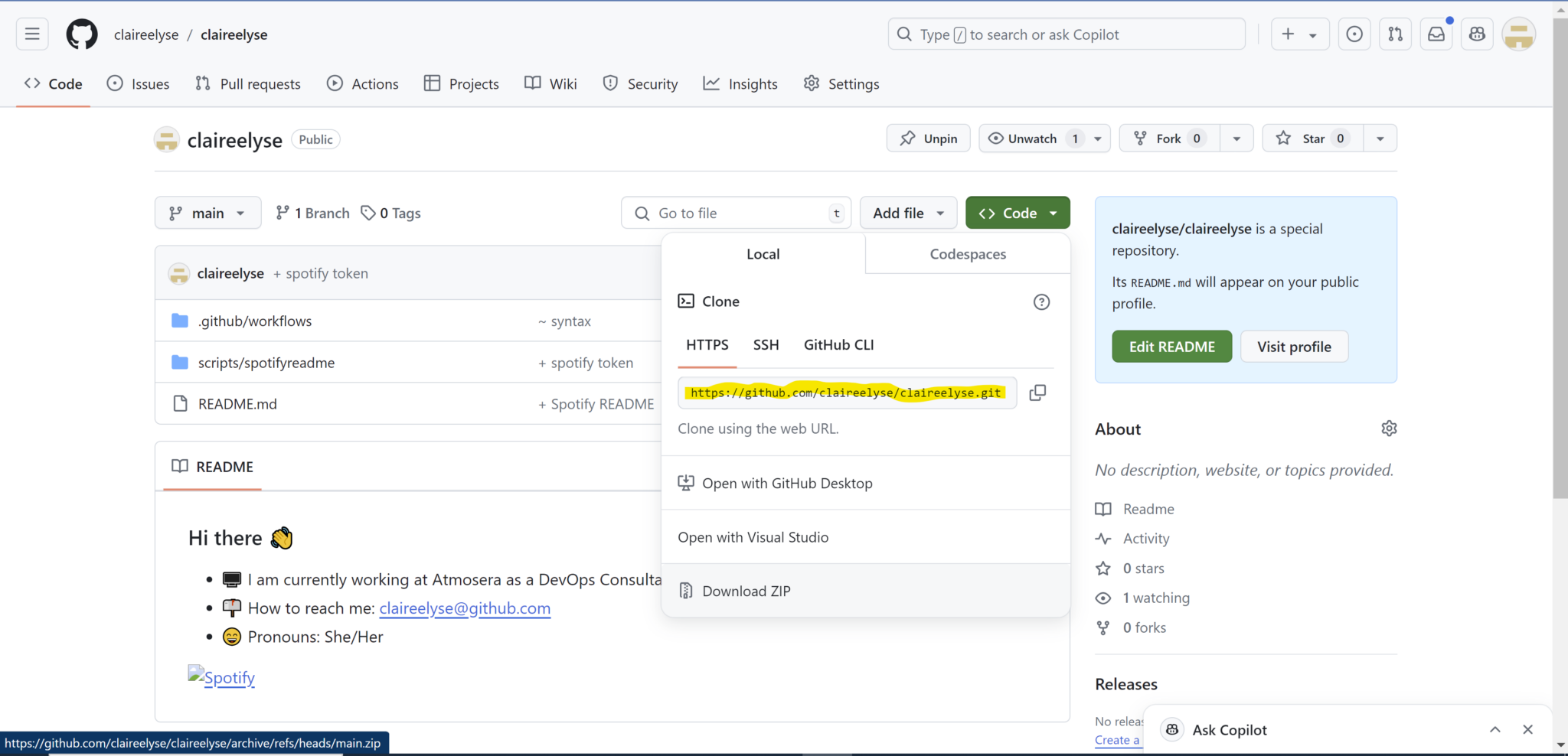Image resolution: width=1568 pixels, height=756 pixels.
Task: Open the notifications inbox icon
Action: click(x=1437, y=34)
